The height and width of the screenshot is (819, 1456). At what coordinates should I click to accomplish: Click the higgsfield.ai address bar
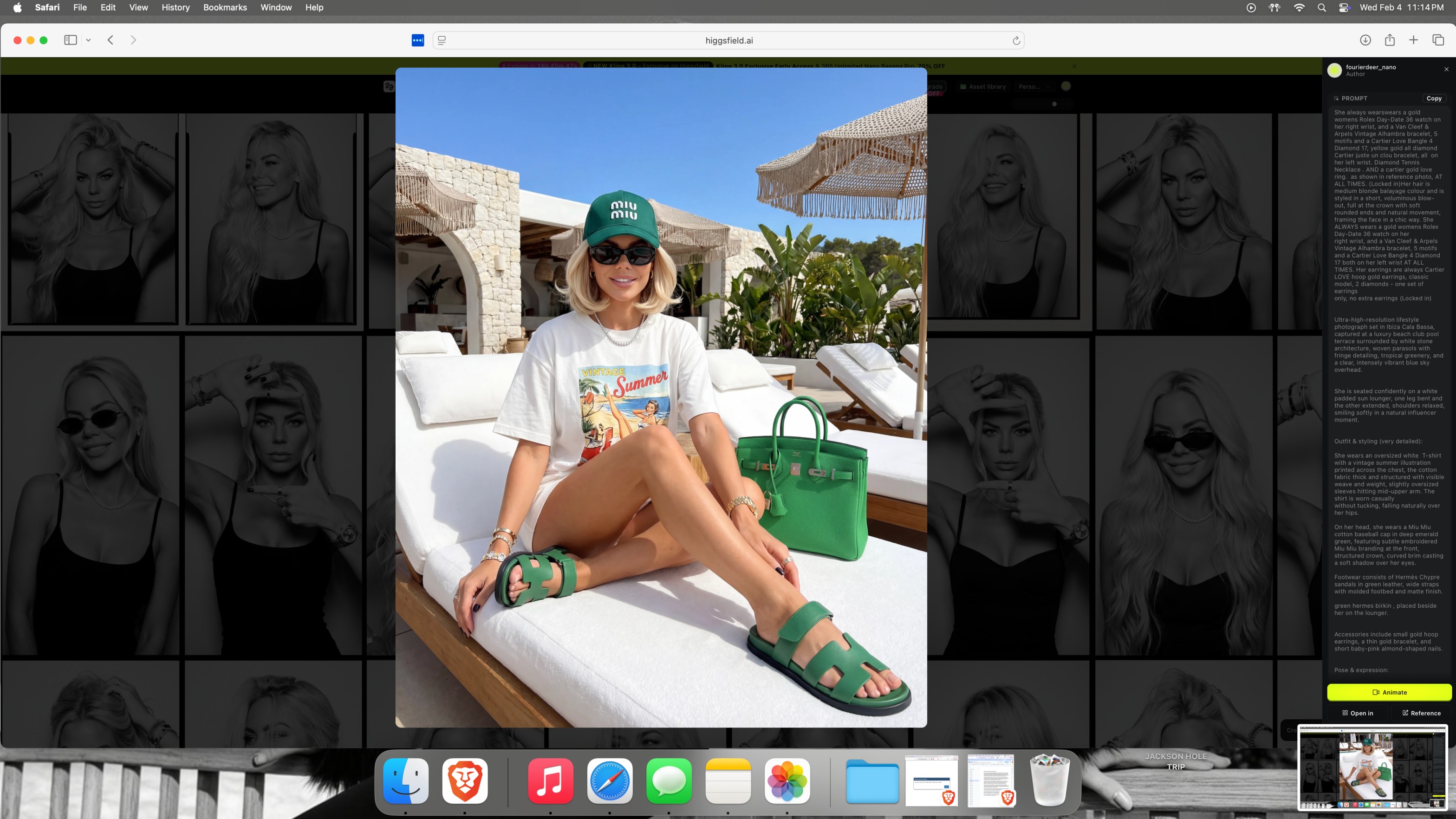[728, 41]
